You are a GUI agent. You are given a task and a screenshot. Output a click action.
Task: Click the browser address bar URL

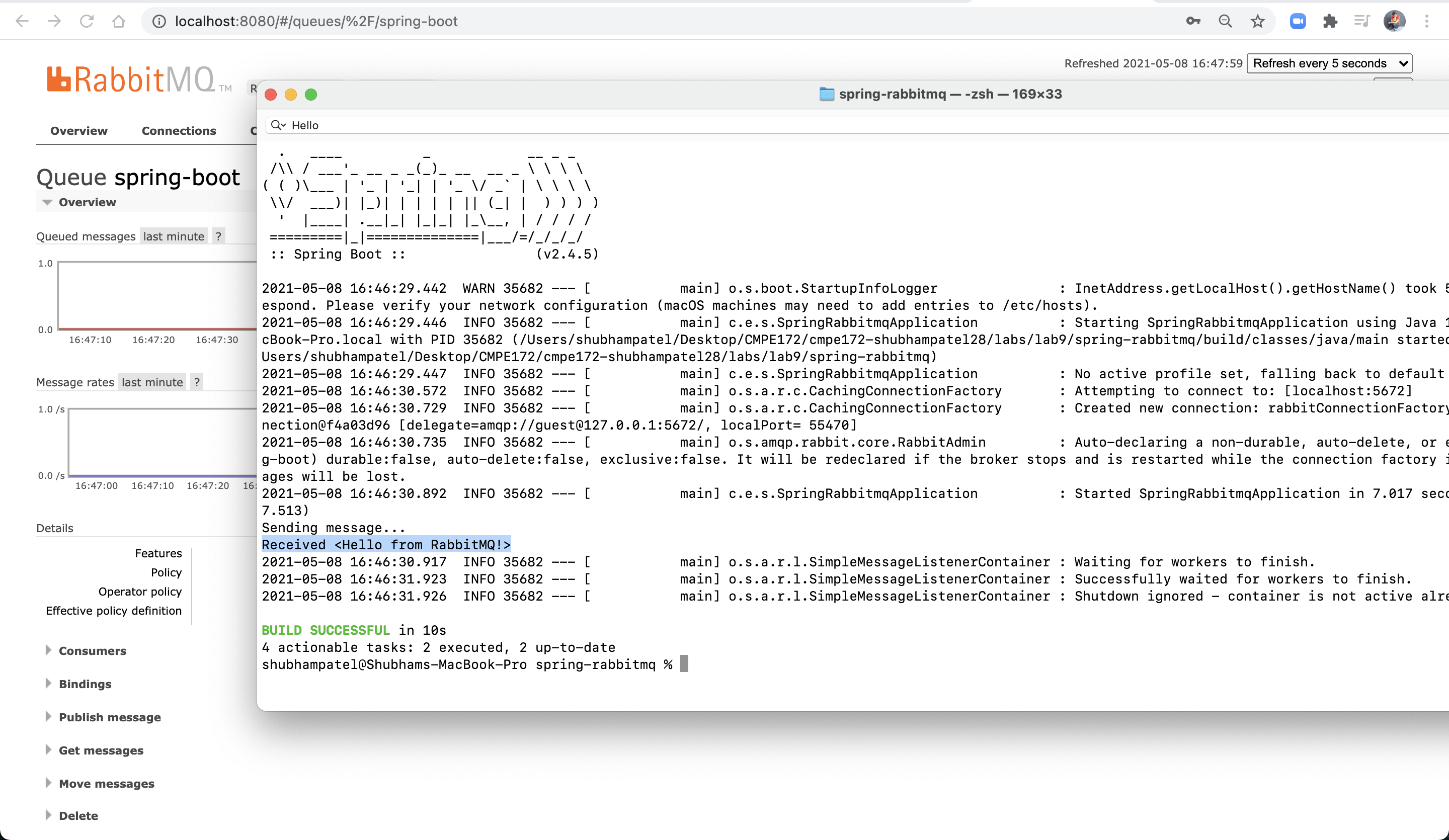[316, 21]
